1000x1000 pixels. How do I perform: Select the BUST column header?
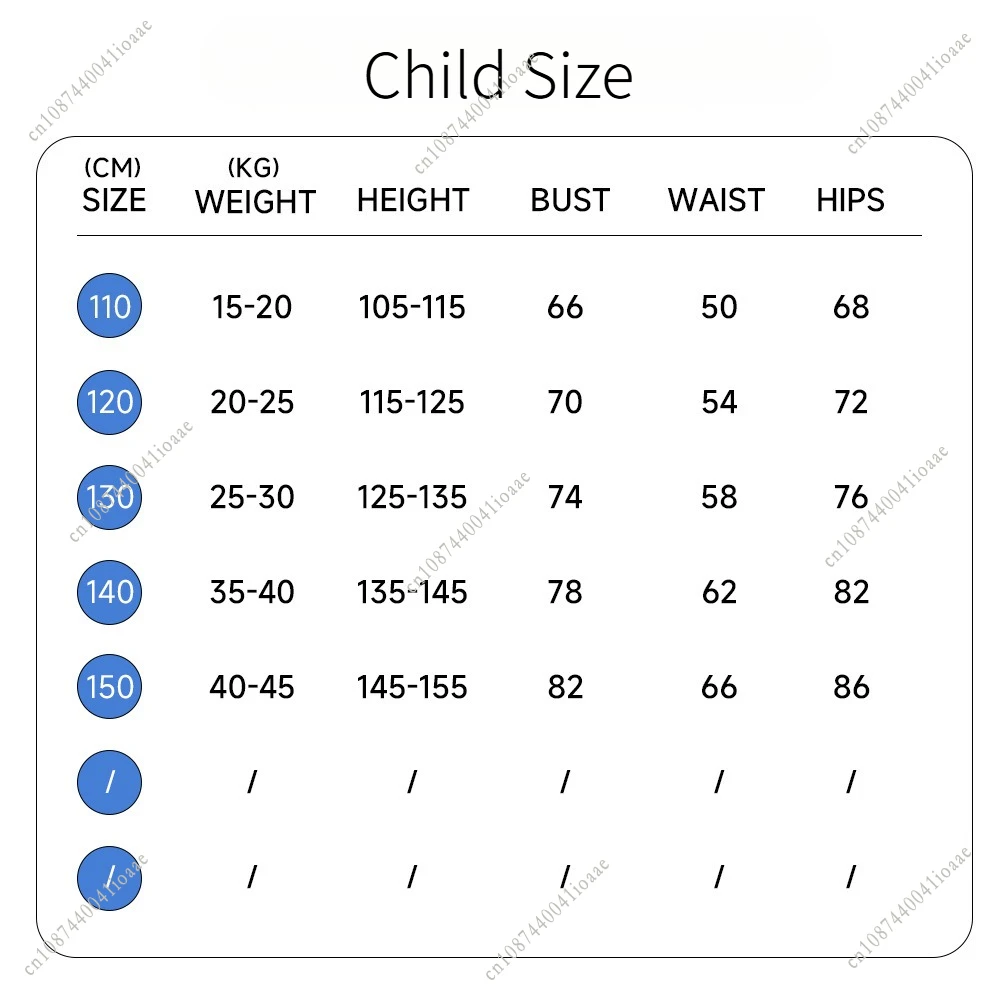(x=569, y=200)
